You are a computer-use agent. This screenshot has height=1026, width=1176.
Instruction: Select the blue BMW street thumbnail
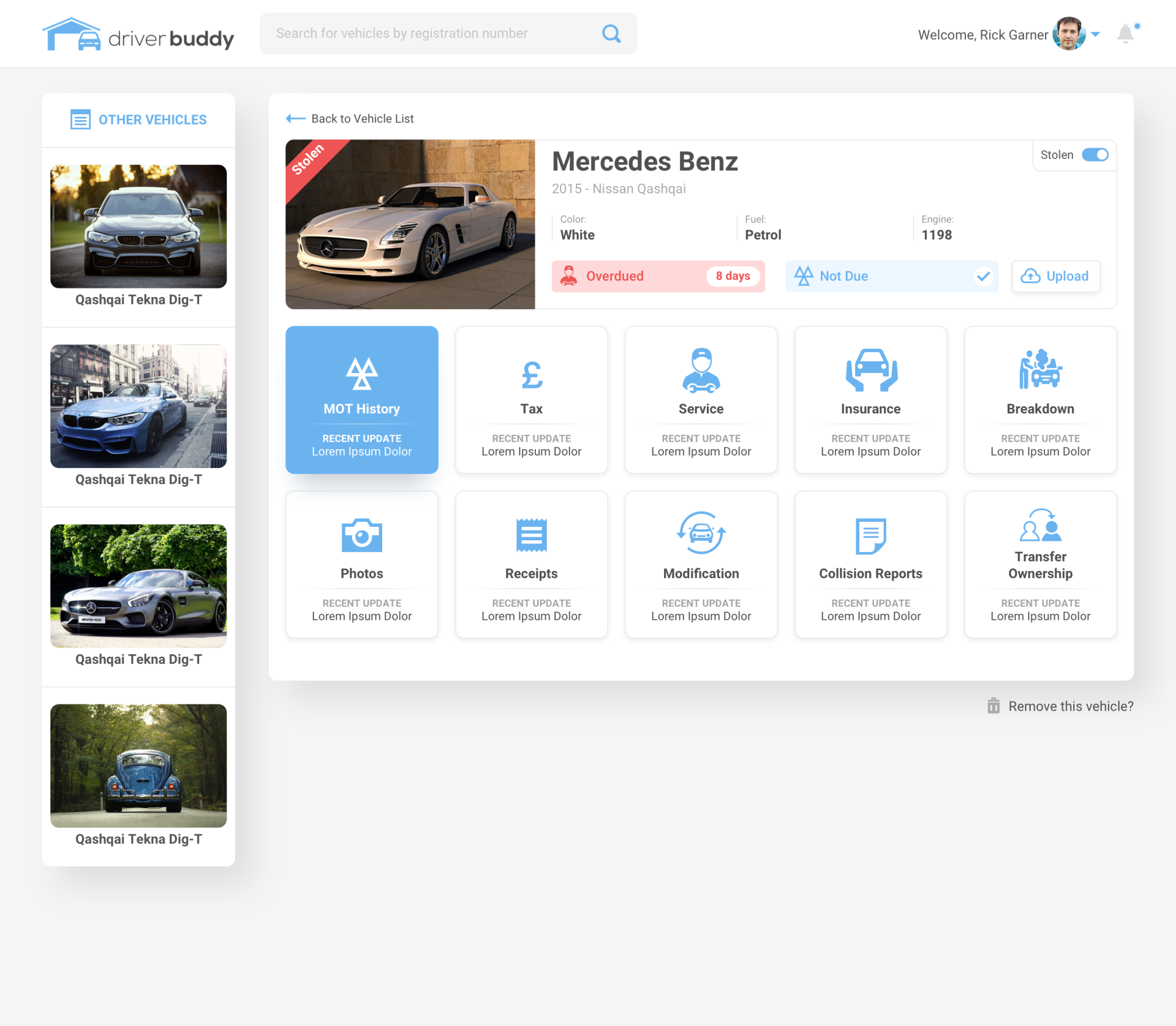pos(138,406)
